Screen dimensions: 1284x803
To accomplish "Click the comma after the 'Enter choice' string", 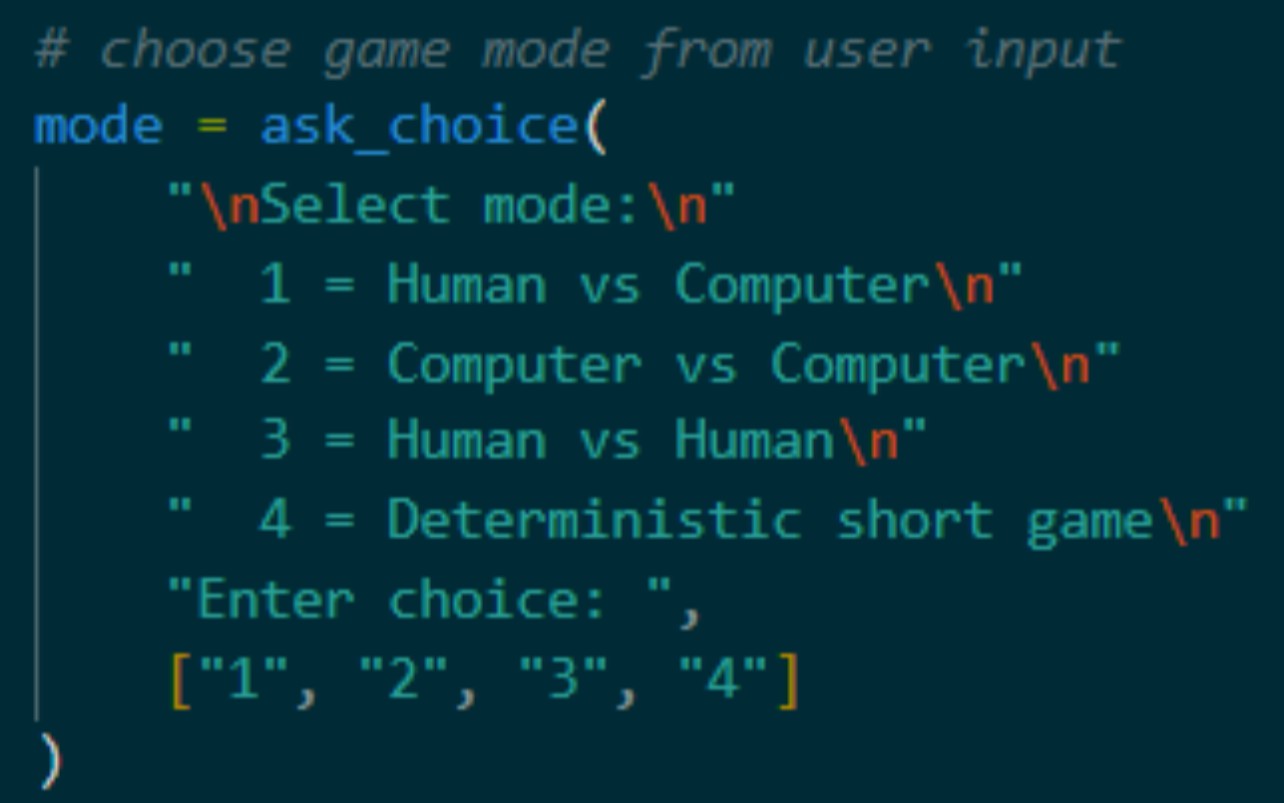I will 690,608.
